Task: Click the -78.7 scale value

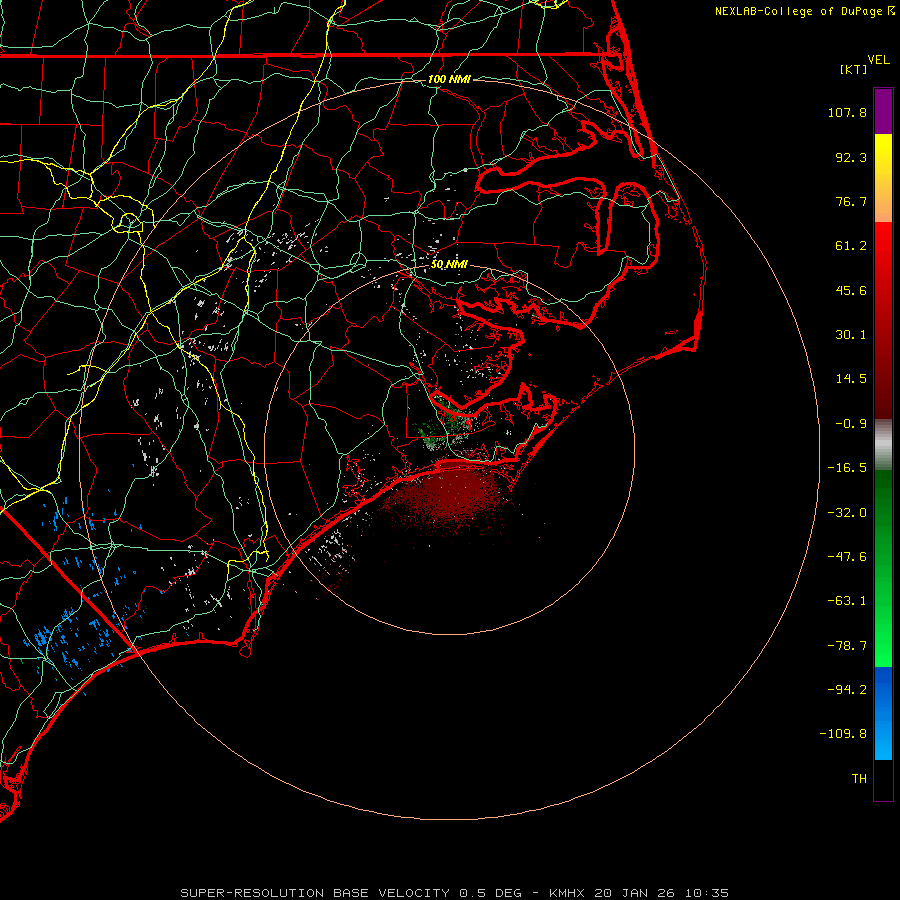Action: pyautogui.click(x=847, y=646)
